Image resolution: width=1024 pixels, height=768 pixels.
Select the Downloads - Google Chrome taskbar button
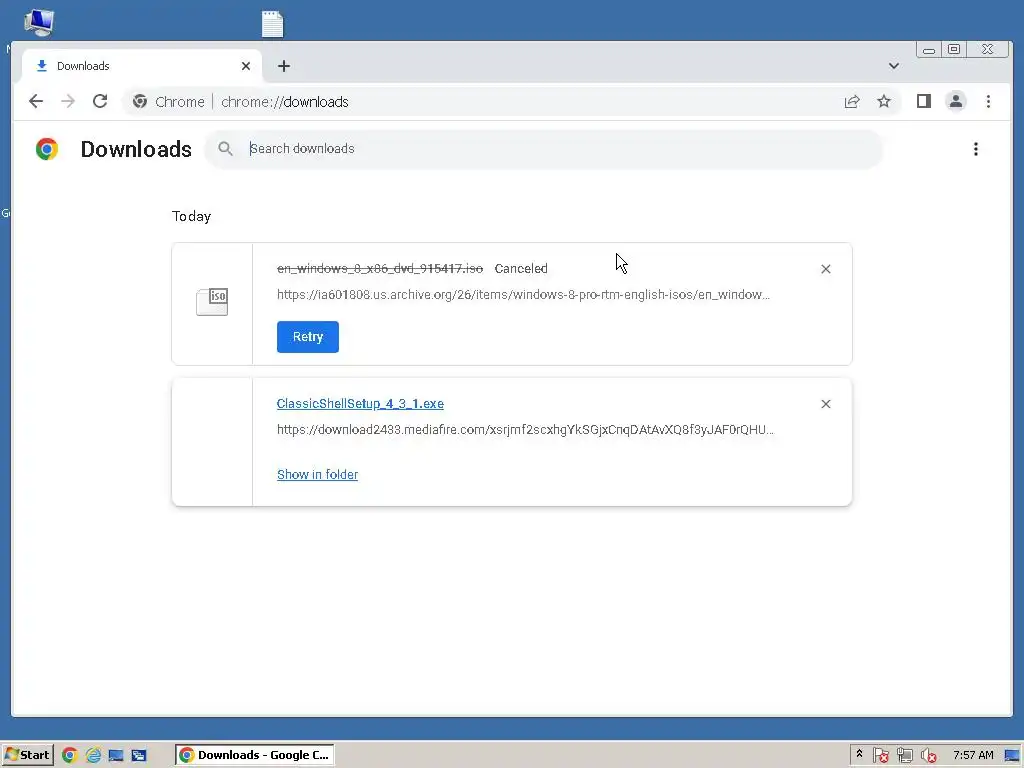(255, 755)
